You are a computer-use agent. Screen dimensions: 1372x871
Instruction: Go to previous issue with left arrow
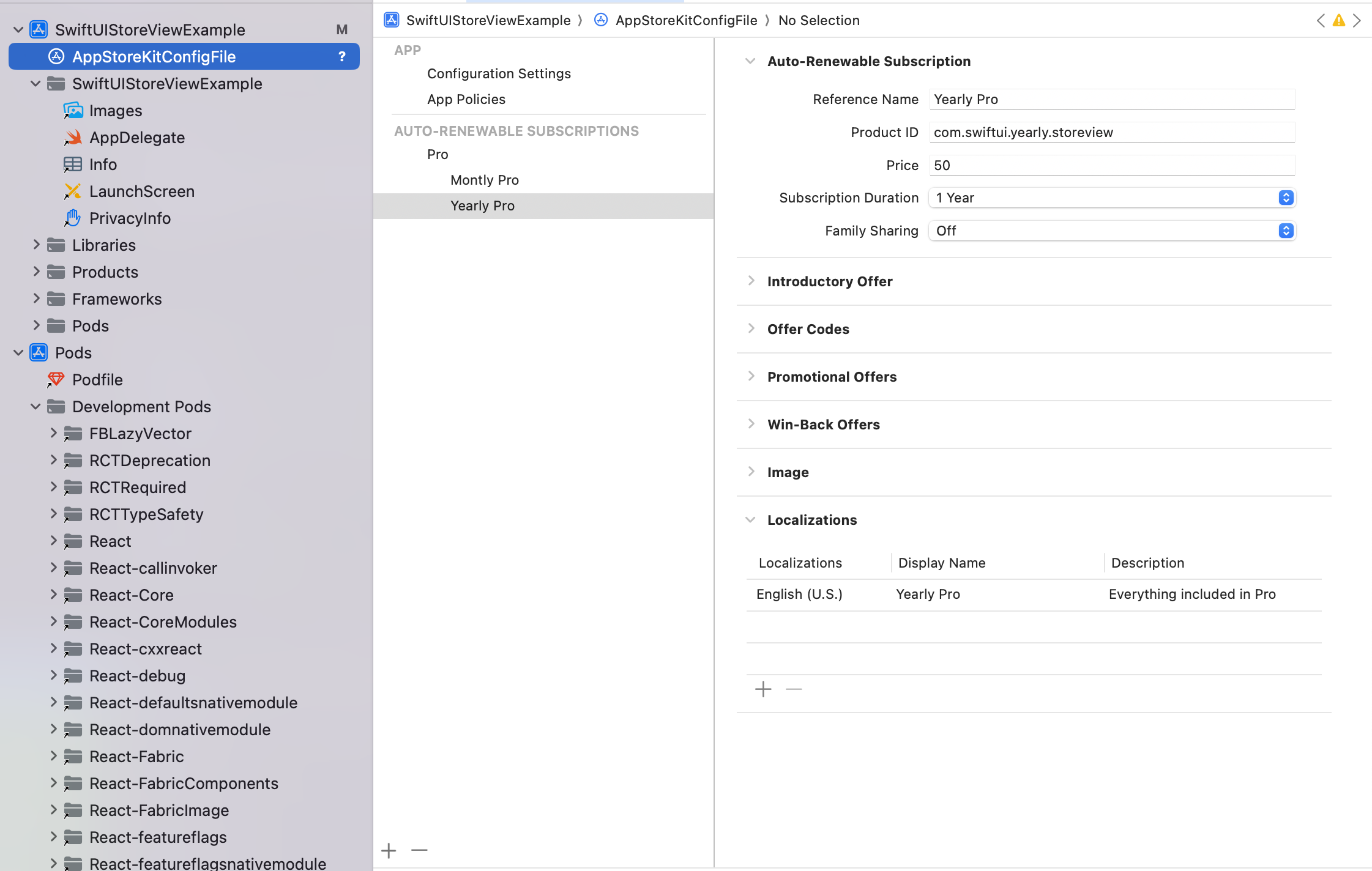[1321, 20]
